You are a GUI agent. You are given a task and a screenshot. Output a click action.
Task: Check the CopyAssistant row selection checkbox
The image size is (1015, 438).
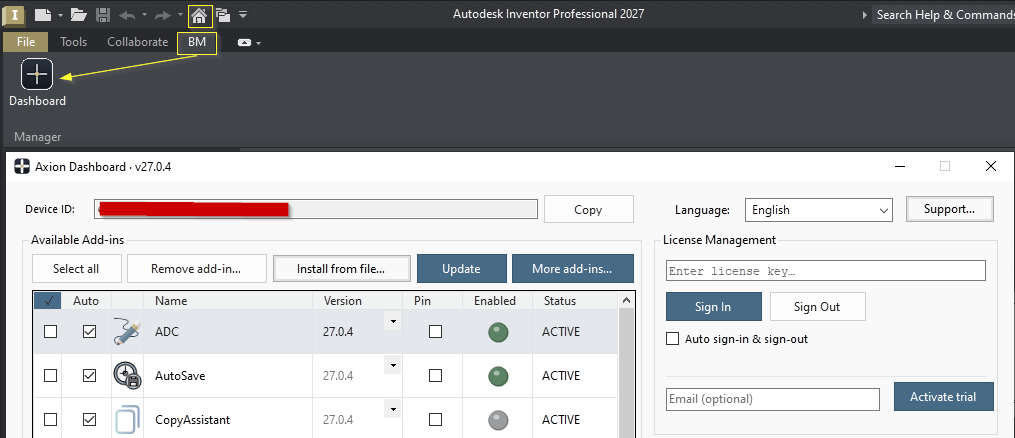50,419
